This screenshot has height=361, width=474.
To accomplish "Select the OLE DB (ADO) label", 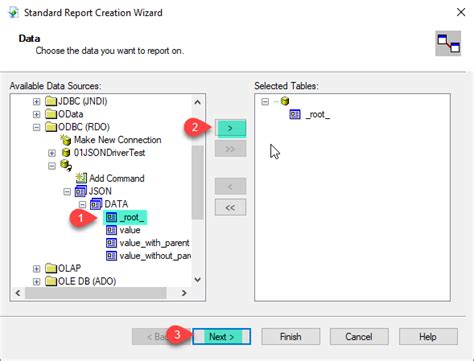I will coord(87,281).
